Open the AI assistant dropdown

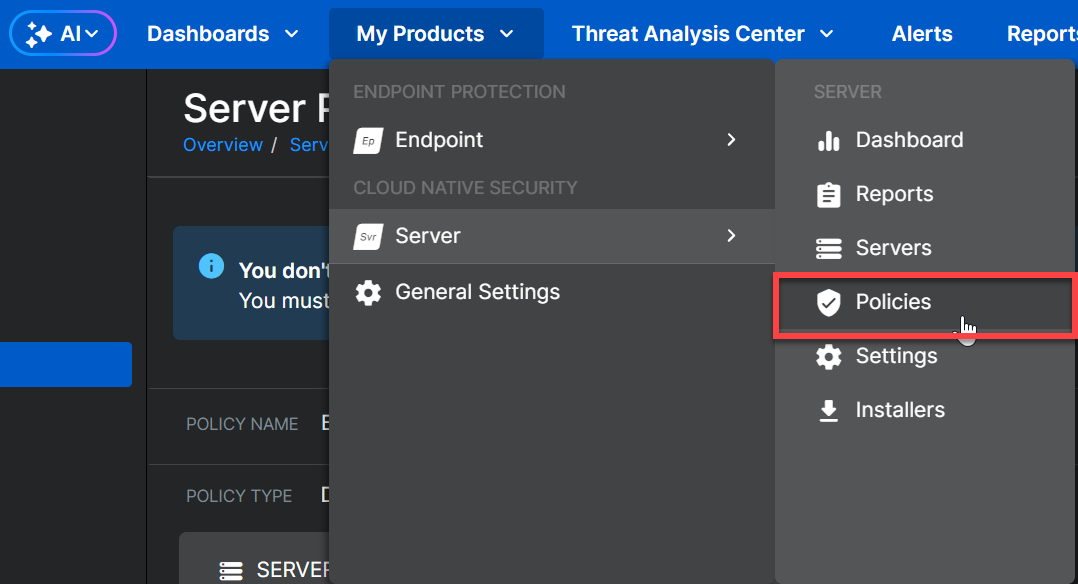(63, 34)
